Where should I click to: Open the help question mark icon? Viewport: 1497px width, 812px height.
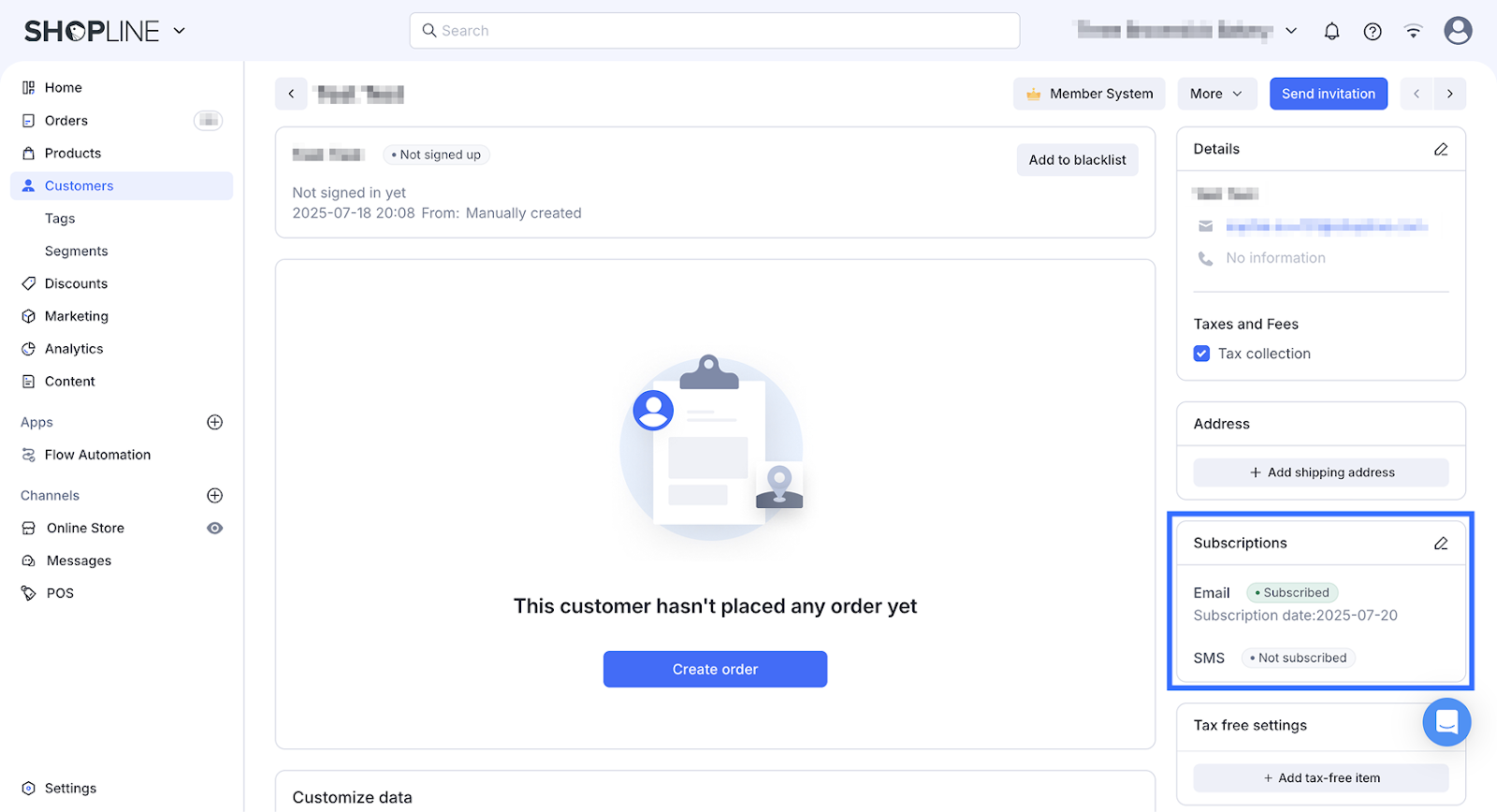point(1373,31)
